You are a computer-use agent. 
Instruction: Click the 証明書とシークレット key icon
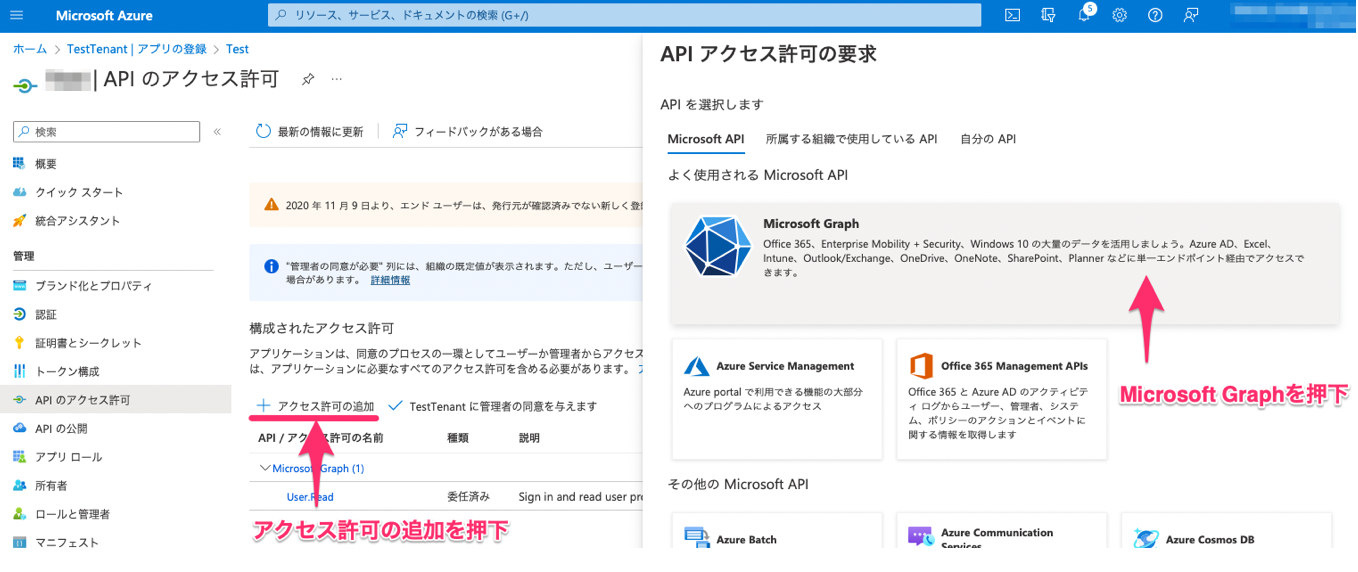pyautogui.click(x=19, y=342)
